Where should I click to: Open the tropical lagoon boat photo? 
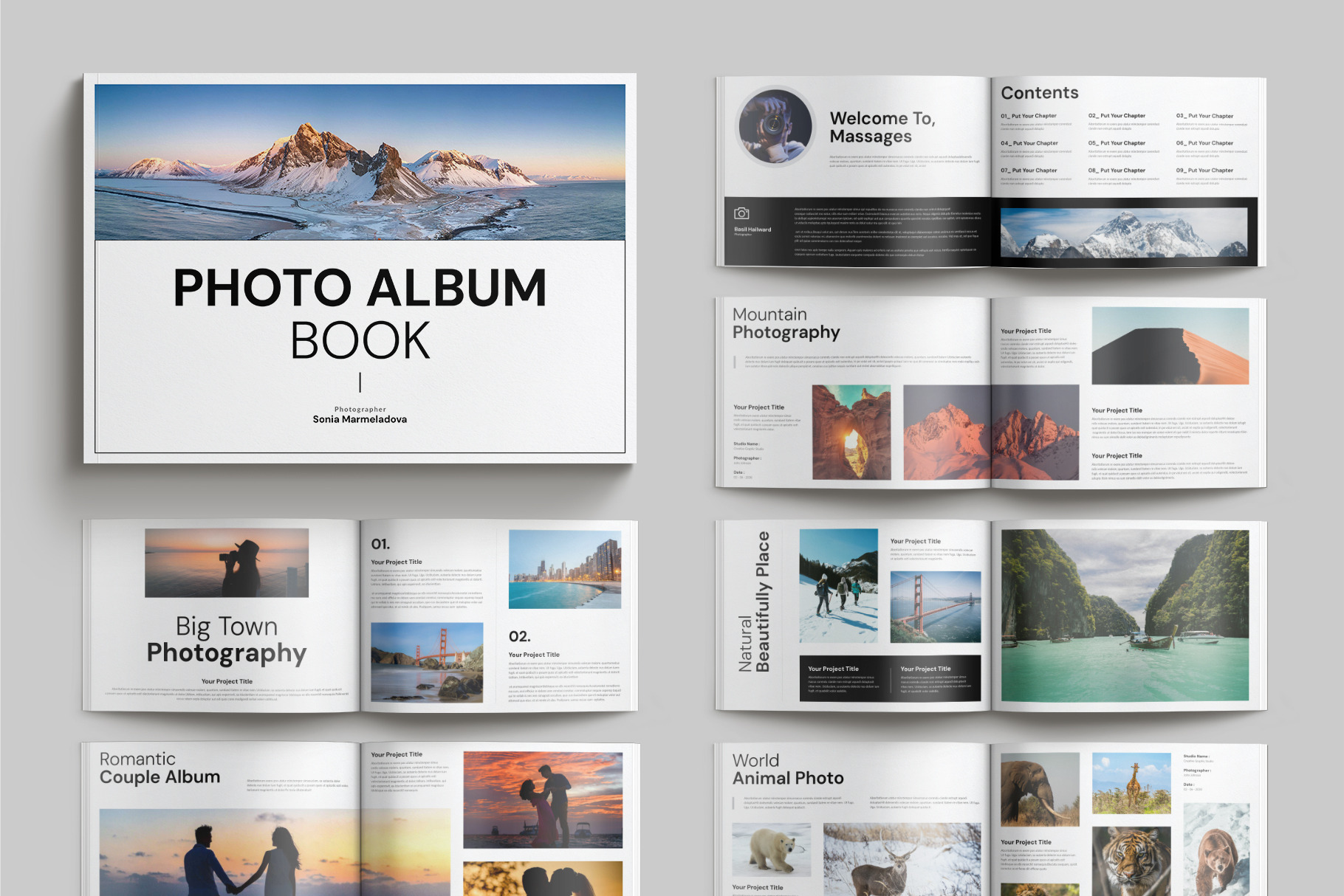[x=1125, y=615]
